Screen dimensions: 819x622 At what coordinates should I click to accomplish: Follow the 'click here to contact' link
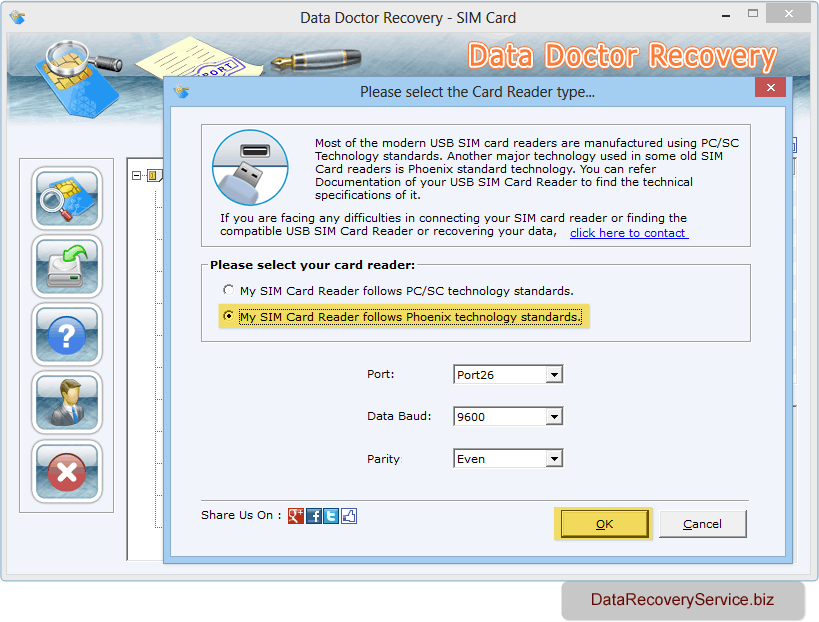tap(629, 233)
